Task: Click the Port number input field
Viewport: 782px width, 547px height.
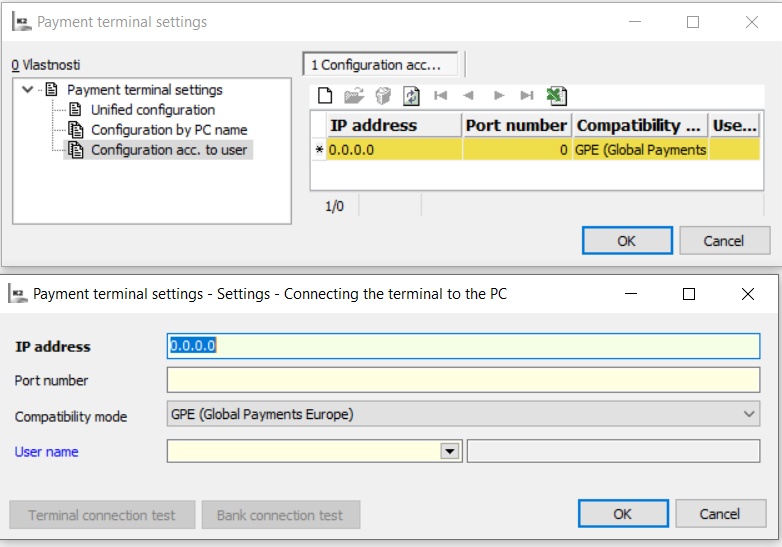Action: [463, 380]
